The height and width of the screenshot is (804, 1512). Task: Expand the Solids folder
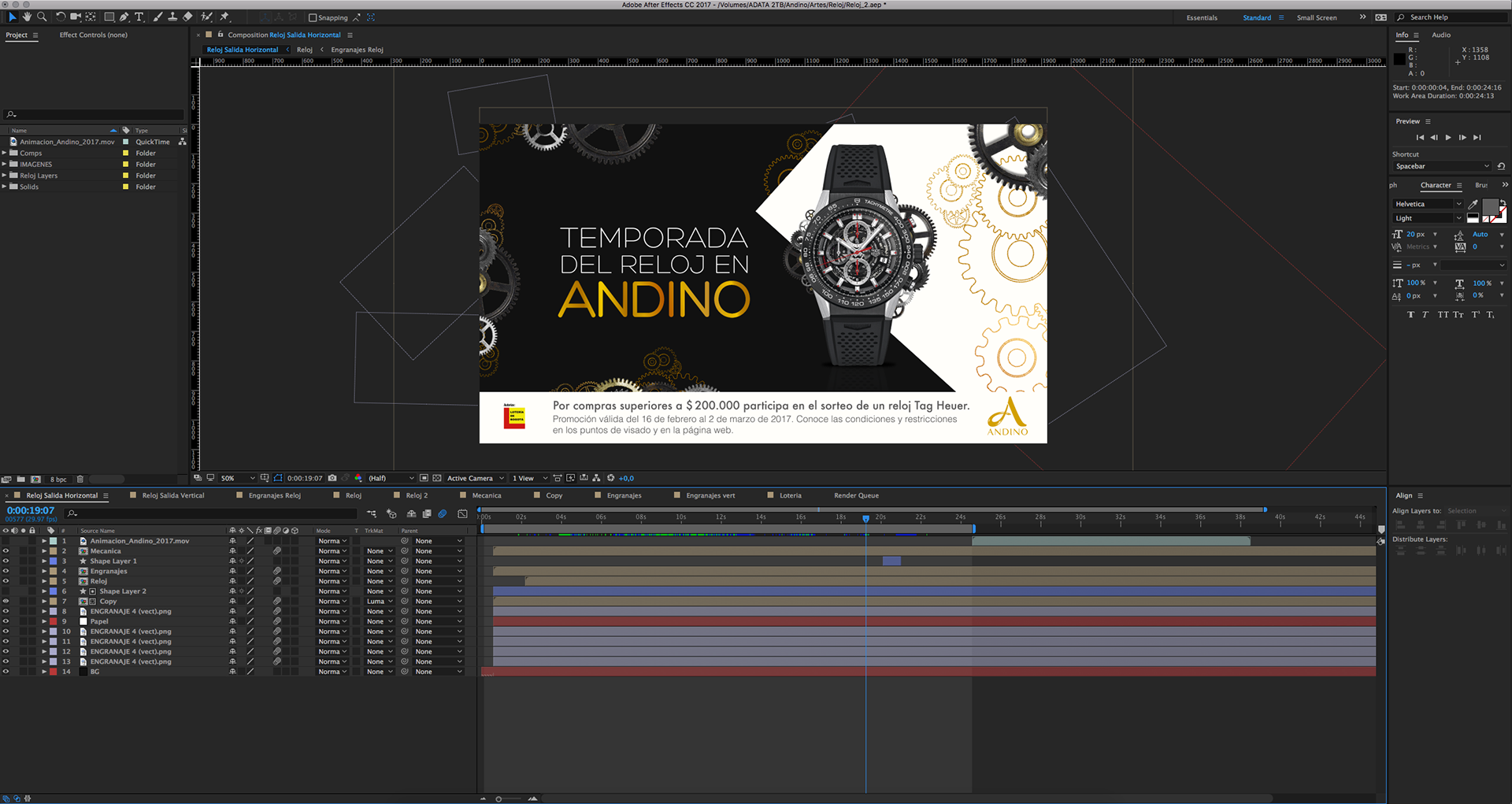pyautogui.click(x=5, y=187)
